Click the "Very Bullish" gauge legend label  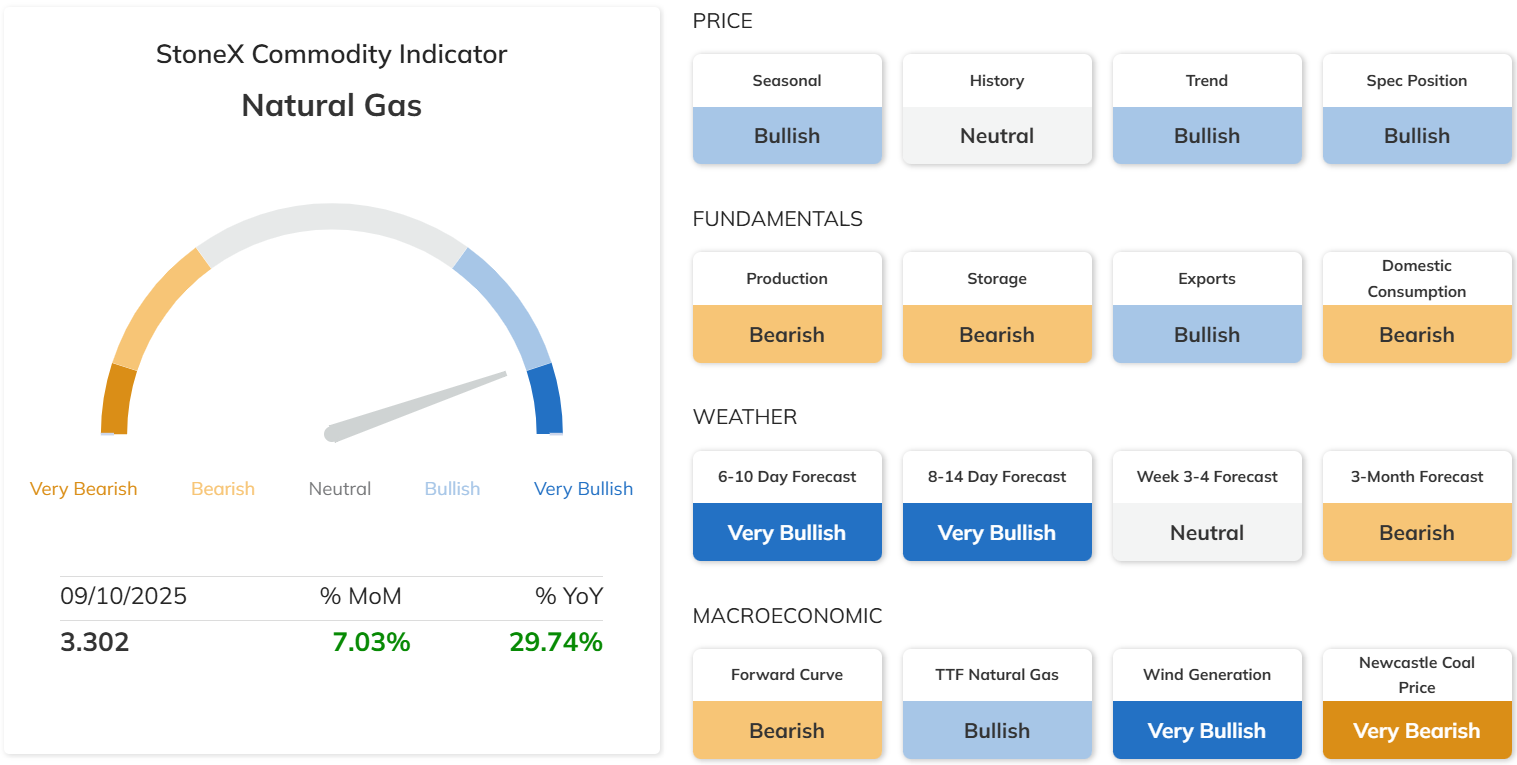583,489
